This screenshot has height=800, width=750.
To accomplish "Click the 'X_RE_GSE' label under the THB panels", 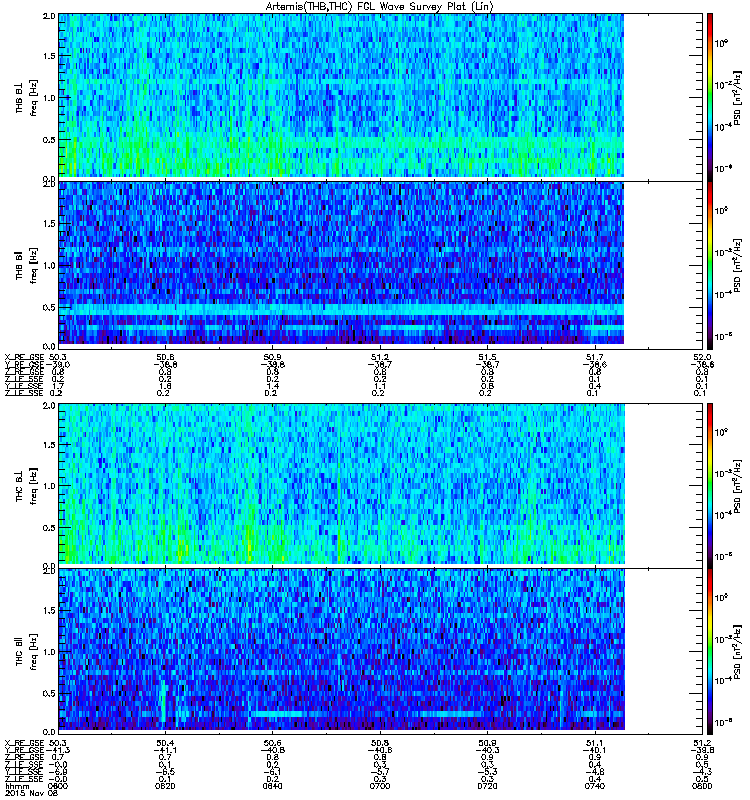I will [24, 357].
